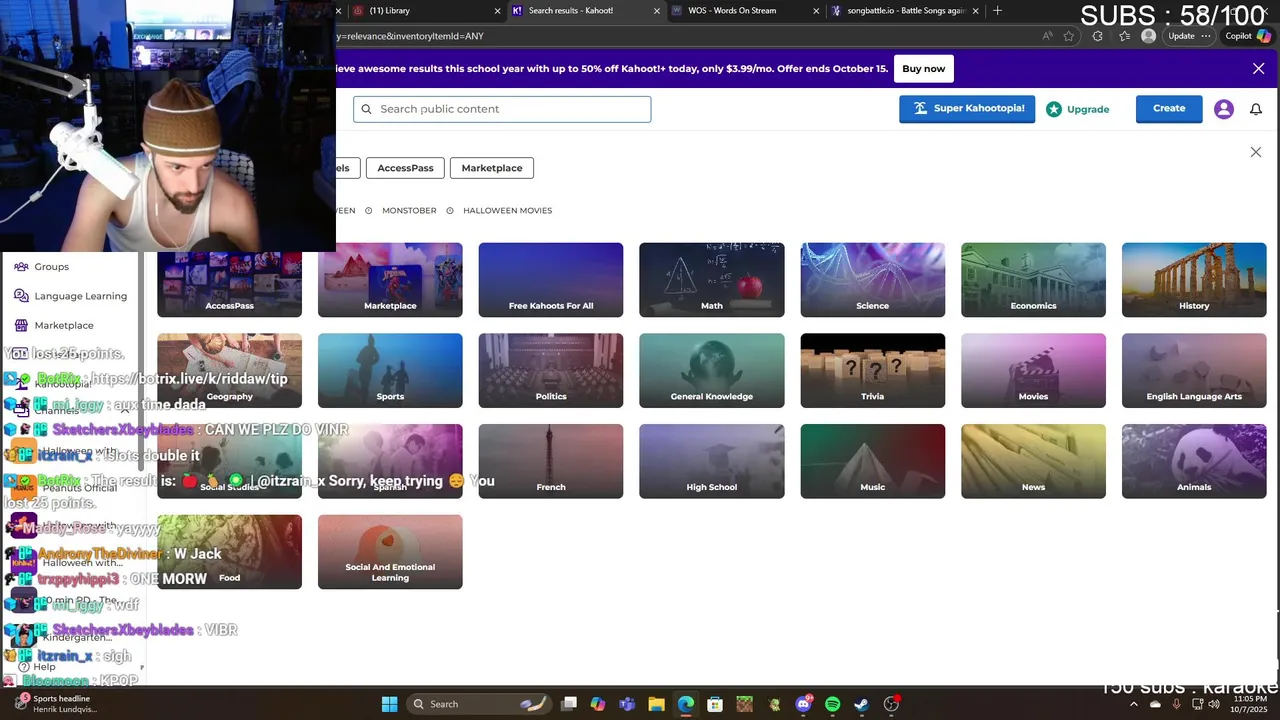The image size is (1280, 720).
Task: Open Microsoft Teams from the taskbar
Action: click(x=627, y=704)
